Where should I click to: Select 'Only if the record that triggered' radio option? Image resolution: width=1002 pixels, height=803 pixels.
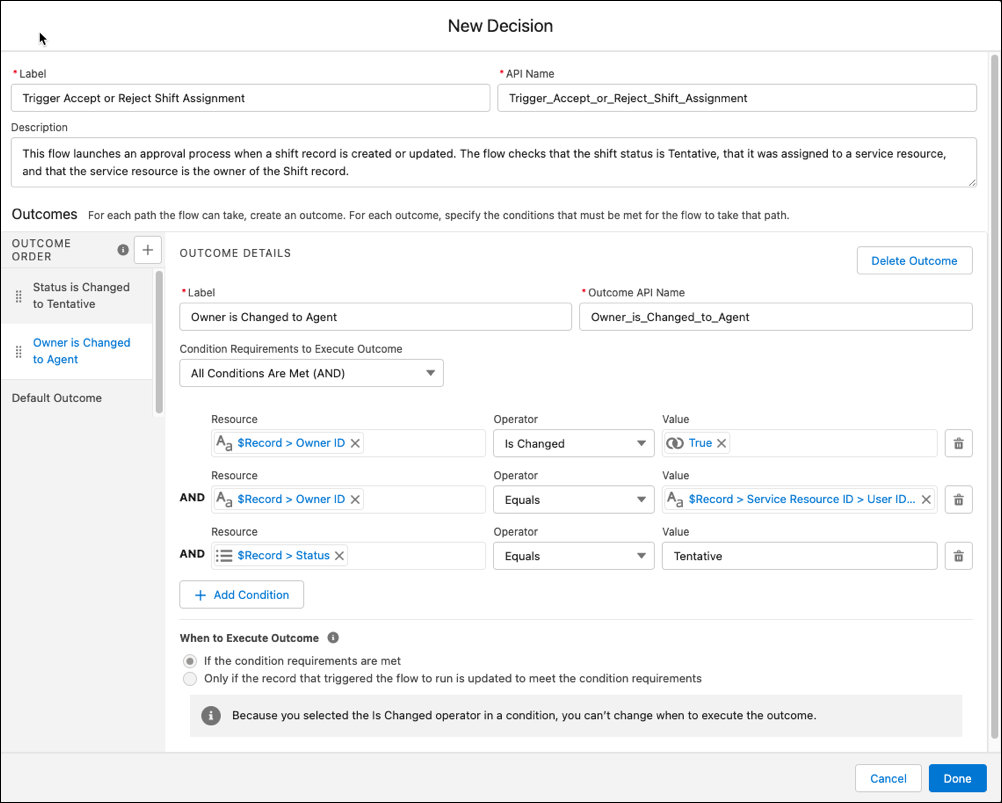[190, 678]
